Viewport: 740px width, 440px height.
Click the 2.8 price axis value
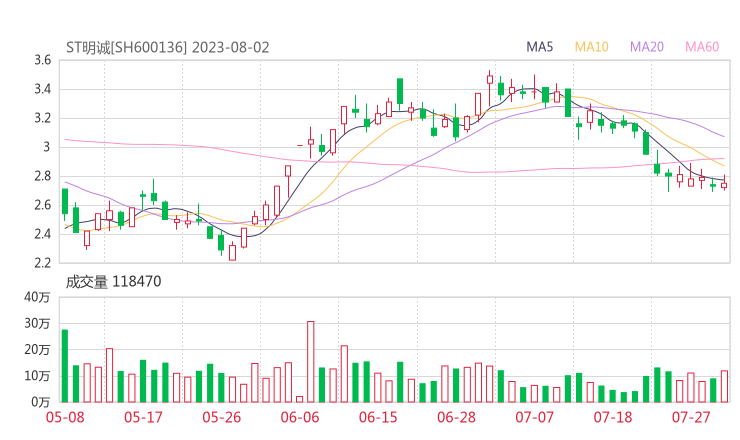[42, 176]
